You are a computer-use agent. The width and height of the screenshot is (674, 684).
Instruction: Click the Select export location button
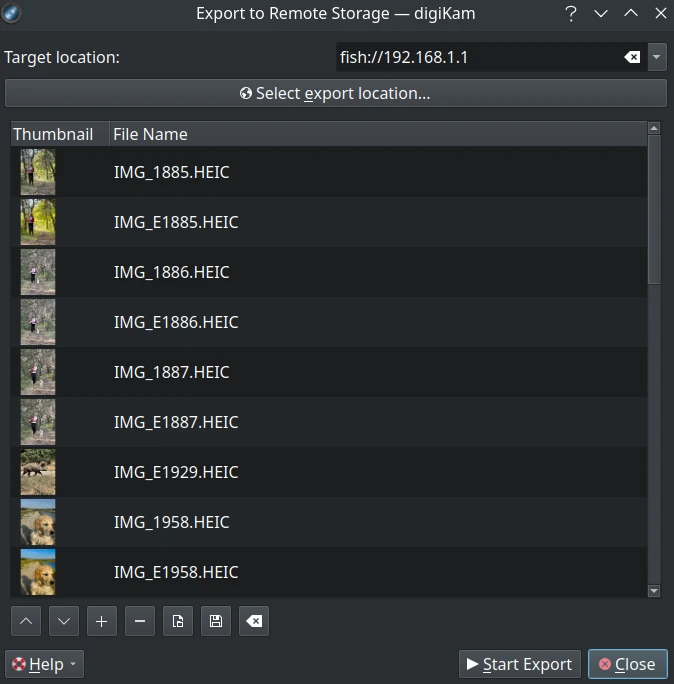[336, 93]
